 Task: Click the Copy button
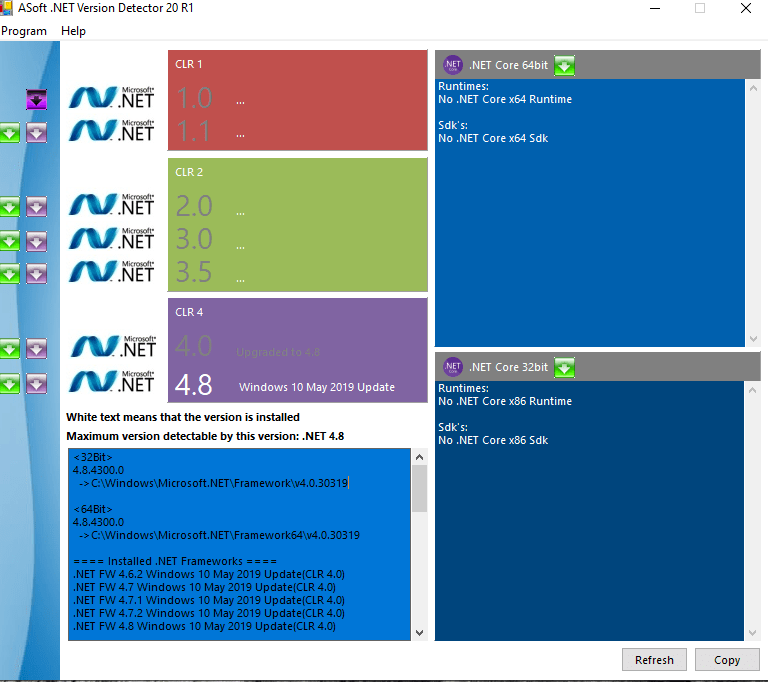[727, 660]
